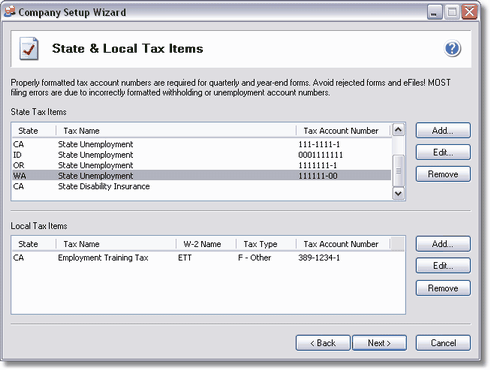Edit the Local Tax Item

[443, 266]
